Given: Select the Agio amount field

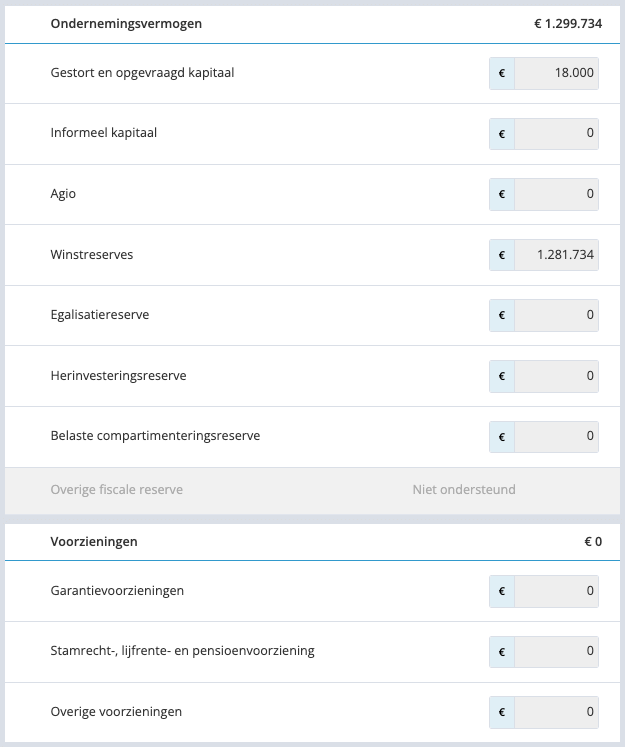Looking at the screenshot, I should click(x=556, y=194).
